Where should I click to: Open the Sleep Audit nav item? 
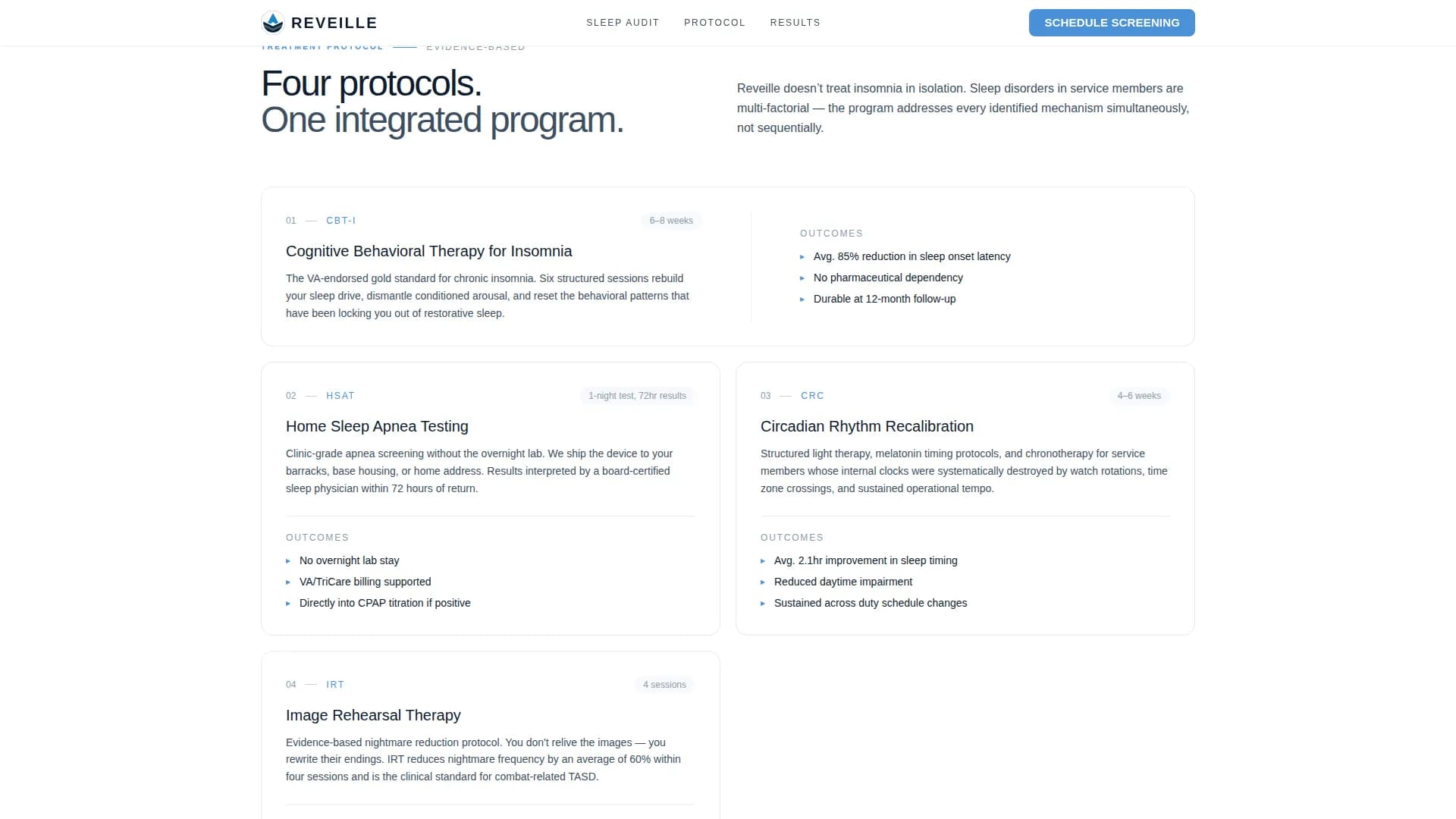click(x=623, y=23)
